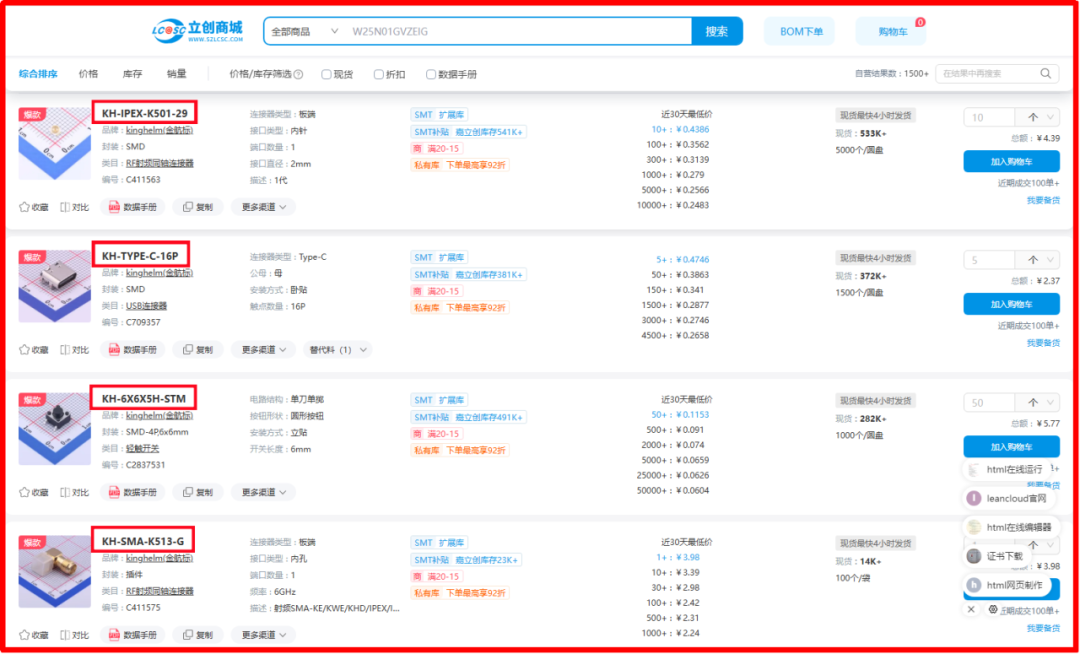Open RF射频同轴连接器 category link of KH-IPEX-K501-29
Screen dimensions: 1080x654
coord(160,164)
